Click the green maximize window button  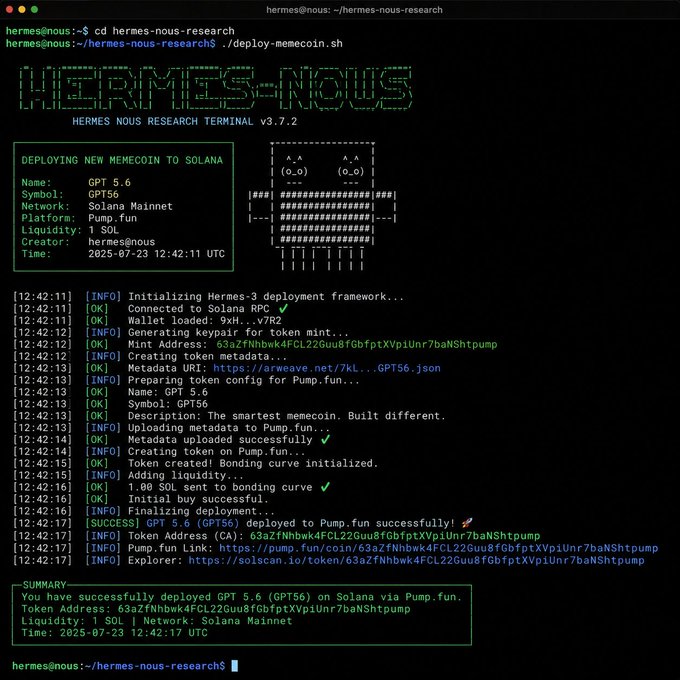[34, 10]
